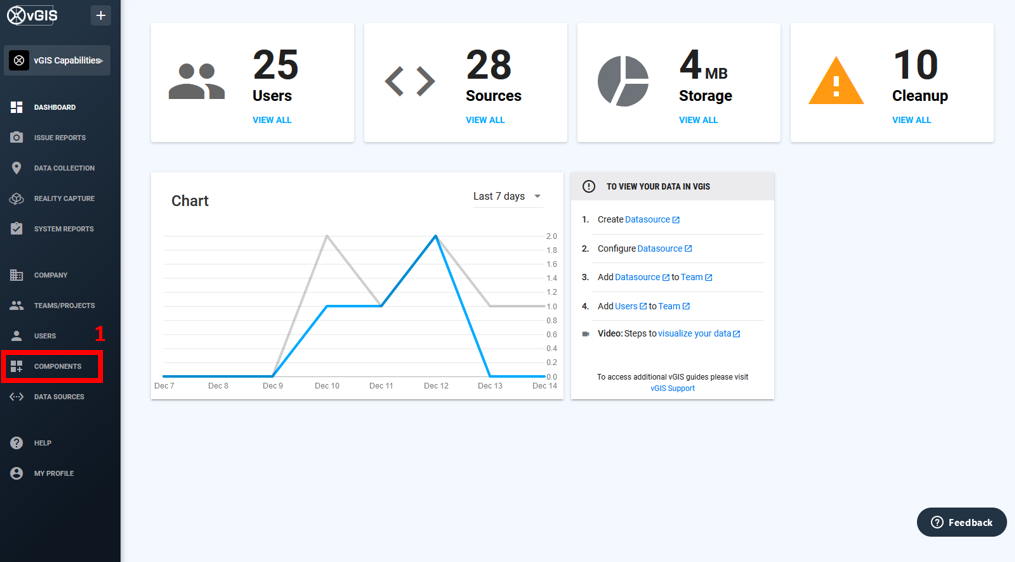The image size is (1015, 562).
Task: Click the info icon beside To View Your Data
Action: 588,186
